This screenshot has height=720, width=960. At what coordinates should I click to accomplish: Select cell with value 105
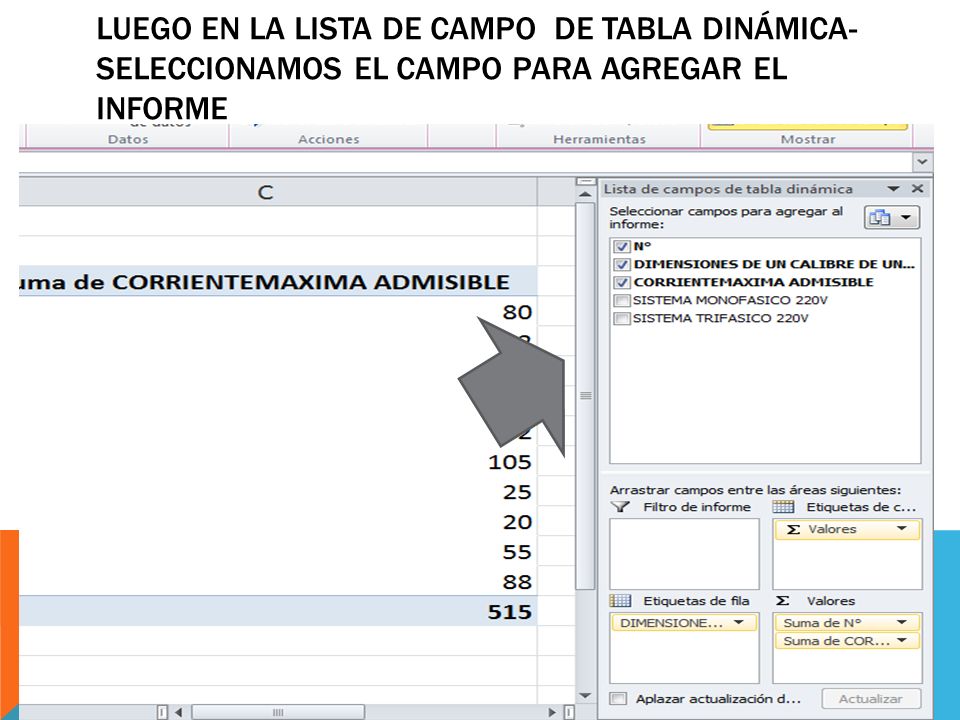tap(278, 462)
